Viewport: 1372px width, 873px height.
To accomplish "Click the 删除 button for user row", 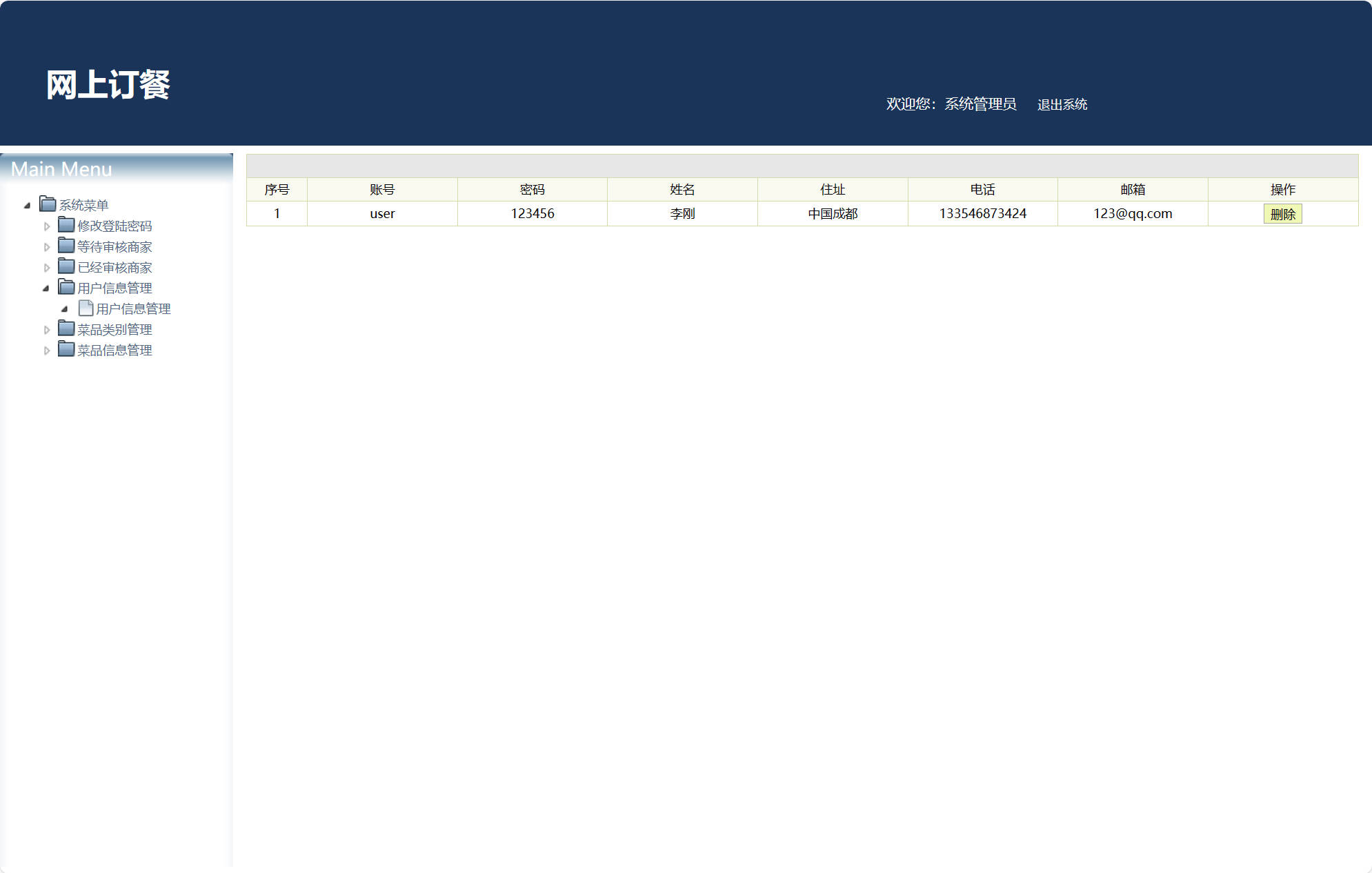I will tap(1282, 214).
